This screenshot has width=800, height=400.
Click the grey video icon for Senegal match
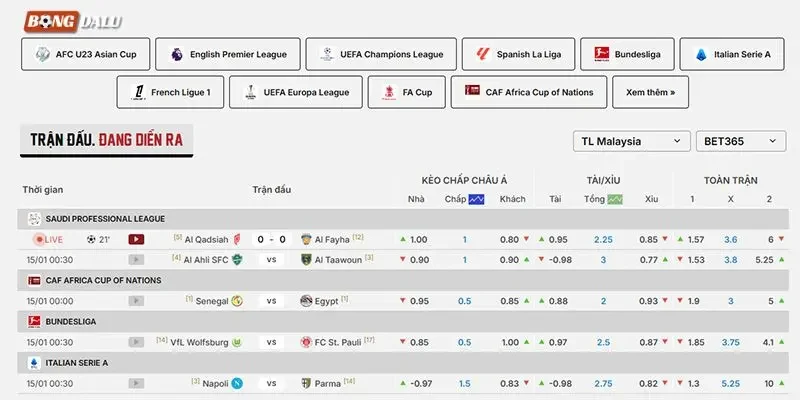click(x=136, y=301)
